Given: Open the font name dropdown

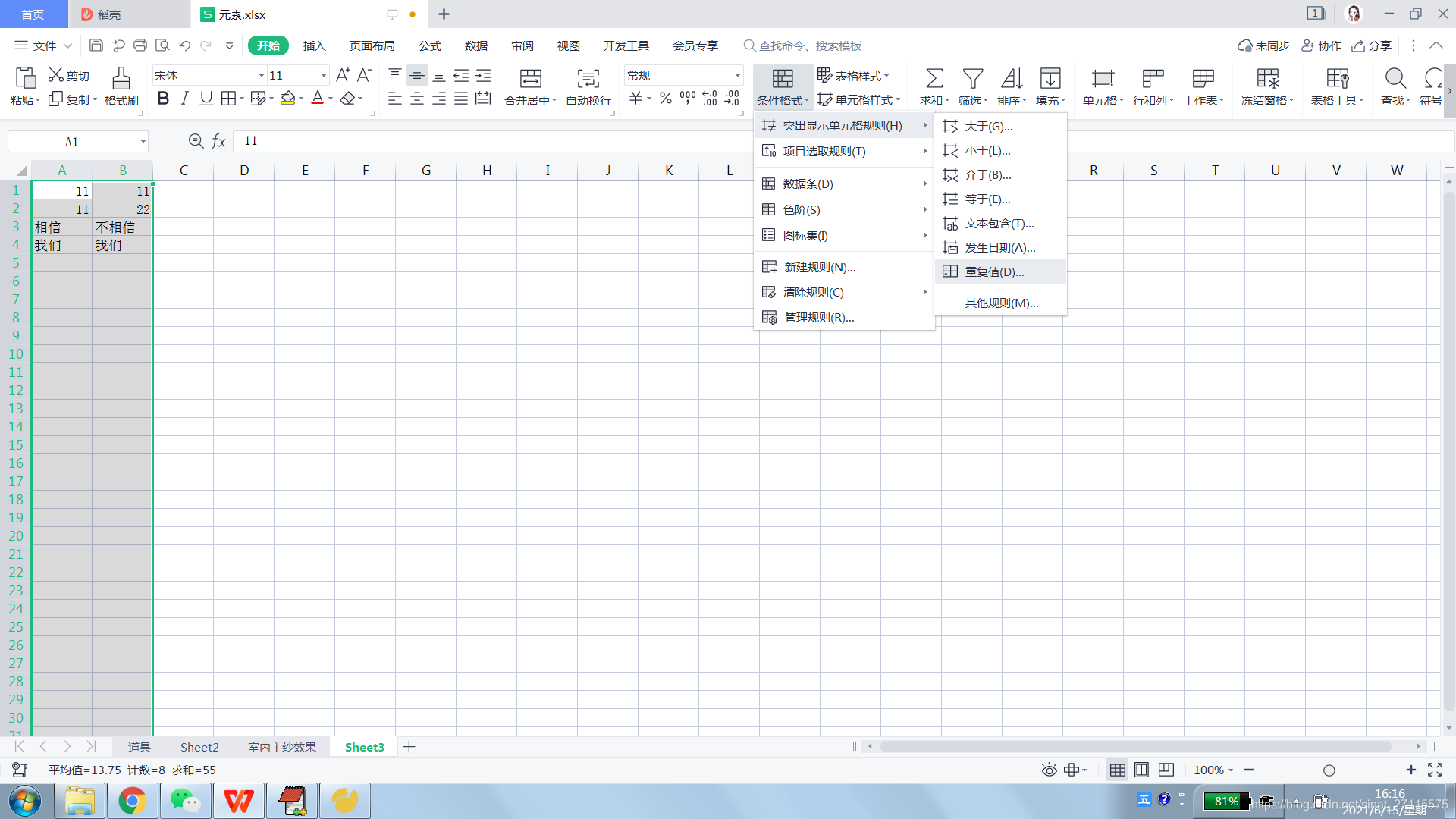Looking at the screenshot, I should pyautogui.click(x=261, y=76).
